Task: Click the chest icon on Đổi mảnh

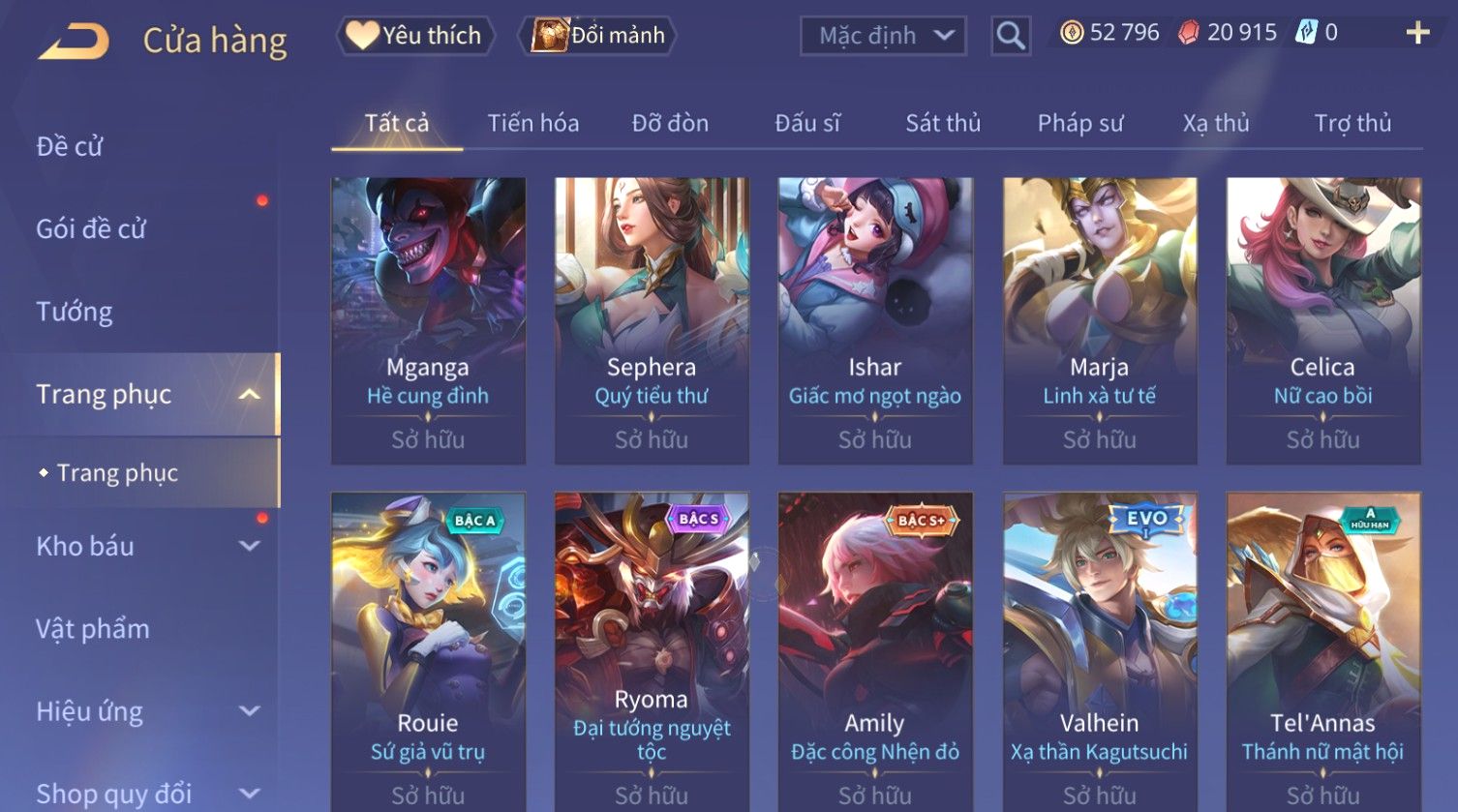Action: [549, 36]
